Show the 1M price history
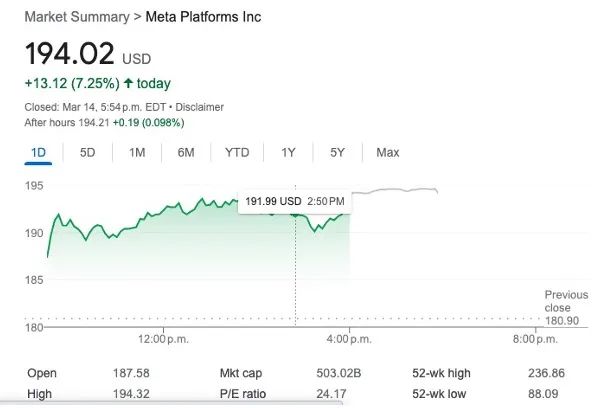616x408 pixels. pyautogui.click(x=137, y=152)
